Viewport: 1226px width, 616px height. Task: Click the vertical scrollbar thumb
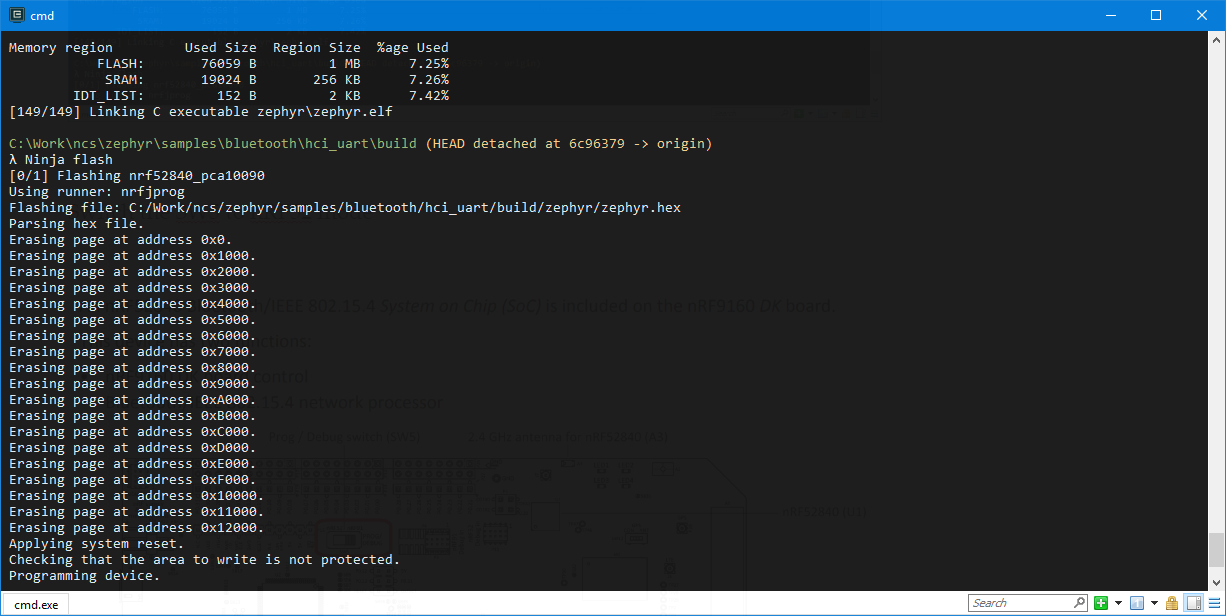coord(1217,549)
